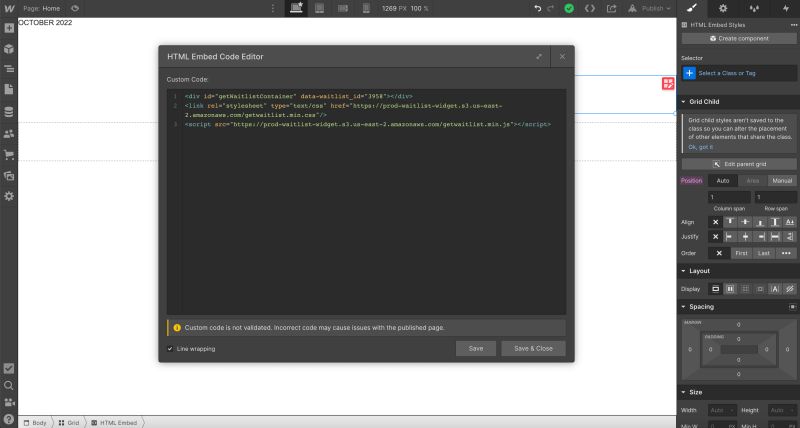800x428 pixels.
Task: Open the Ecommerce cart panel
Action: point(9,155)
